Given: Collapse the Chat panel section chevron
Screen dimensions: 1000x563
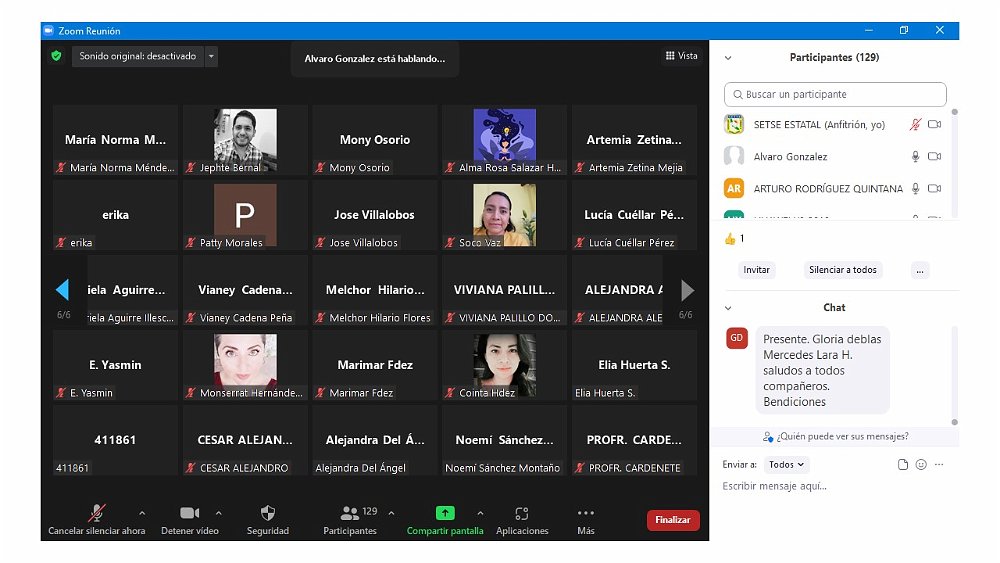Looking at the screenshot, I should point(728,308).
